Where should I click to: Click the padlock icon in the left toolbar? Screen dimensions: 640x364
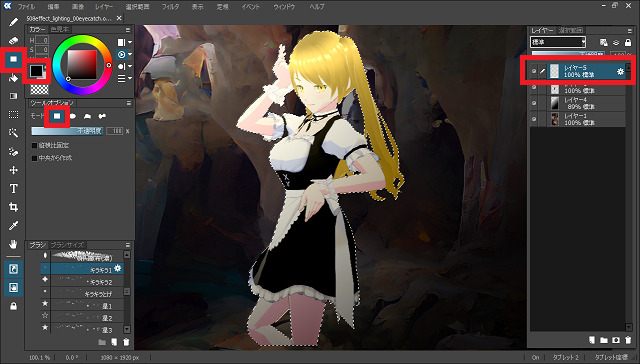[13, 306]
